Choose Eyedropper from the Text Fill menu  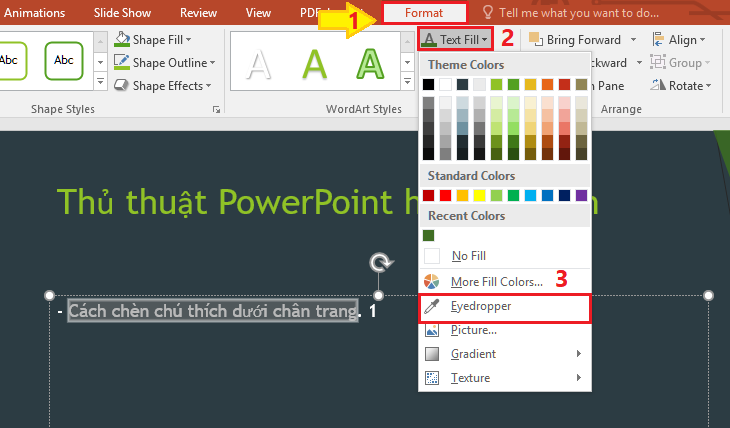pyautogui.click(x=505, y=307)
